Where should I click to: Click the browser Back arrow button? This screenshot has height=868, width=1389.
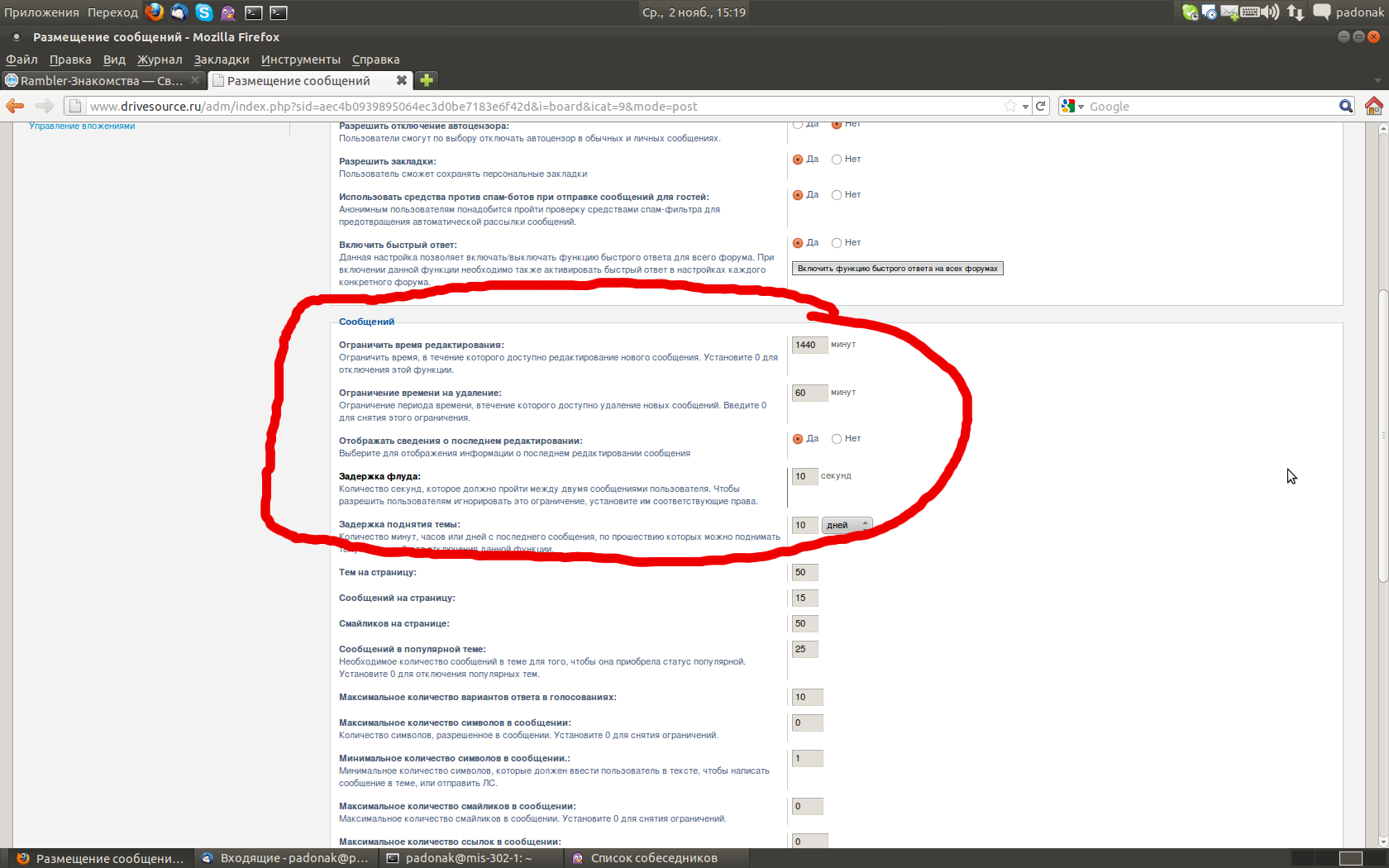pyautogui.click(x=16, y=106)
